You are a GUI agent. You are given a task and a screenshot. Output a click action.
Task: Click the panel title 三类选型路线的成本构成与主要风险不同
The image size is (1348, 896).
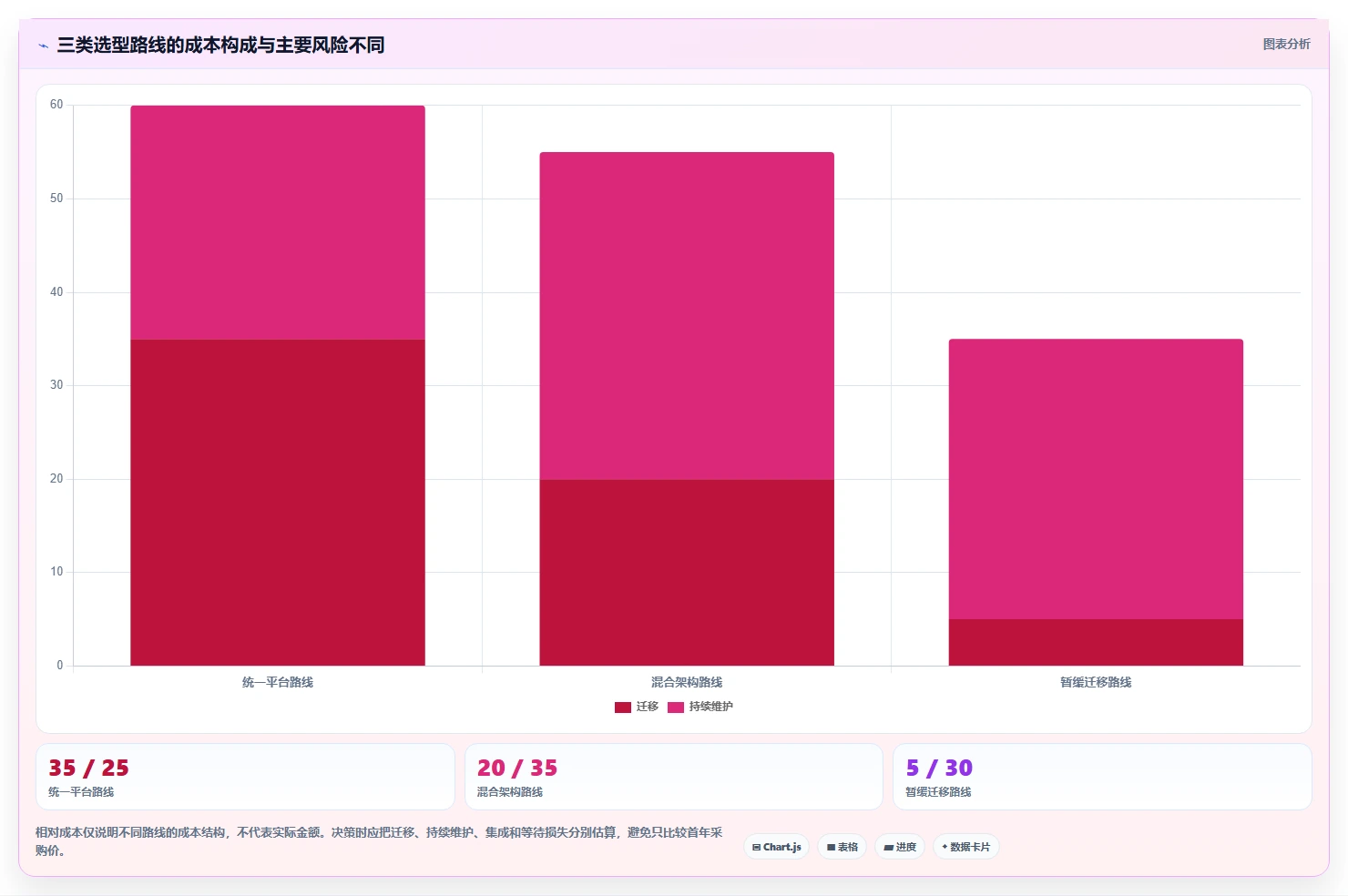[220, 46]
